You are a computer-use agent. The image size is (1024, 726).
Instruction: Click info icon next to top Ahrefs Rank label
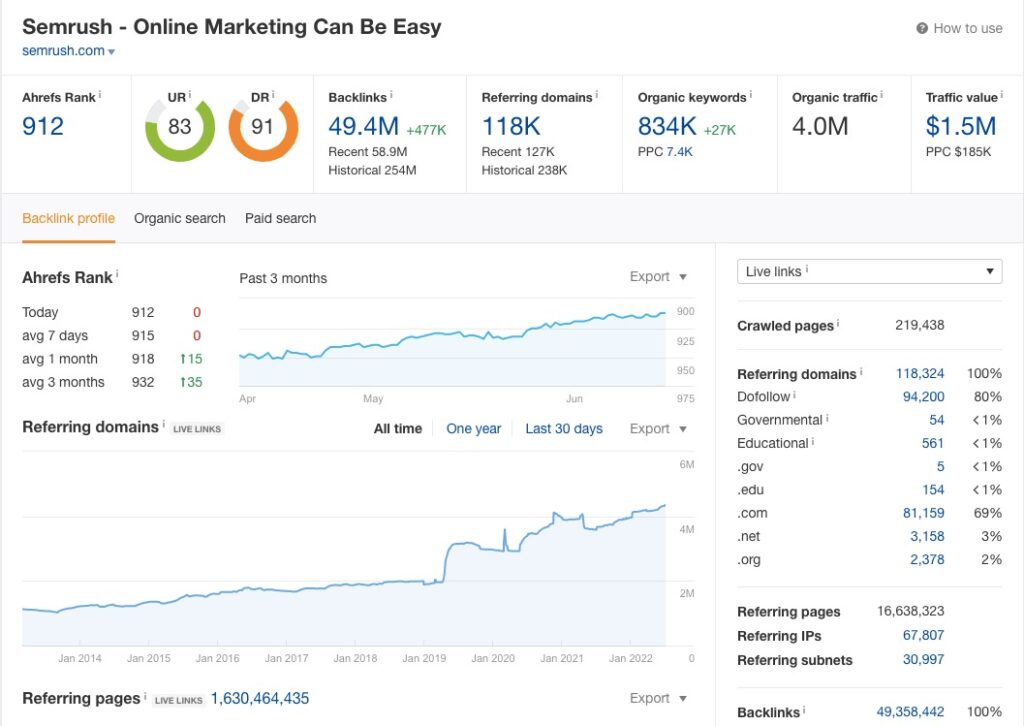tap(100, 95)
